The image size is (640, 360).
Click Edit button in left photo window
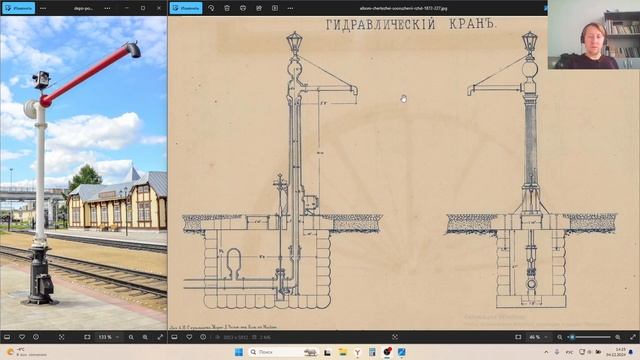pos(18,8)
